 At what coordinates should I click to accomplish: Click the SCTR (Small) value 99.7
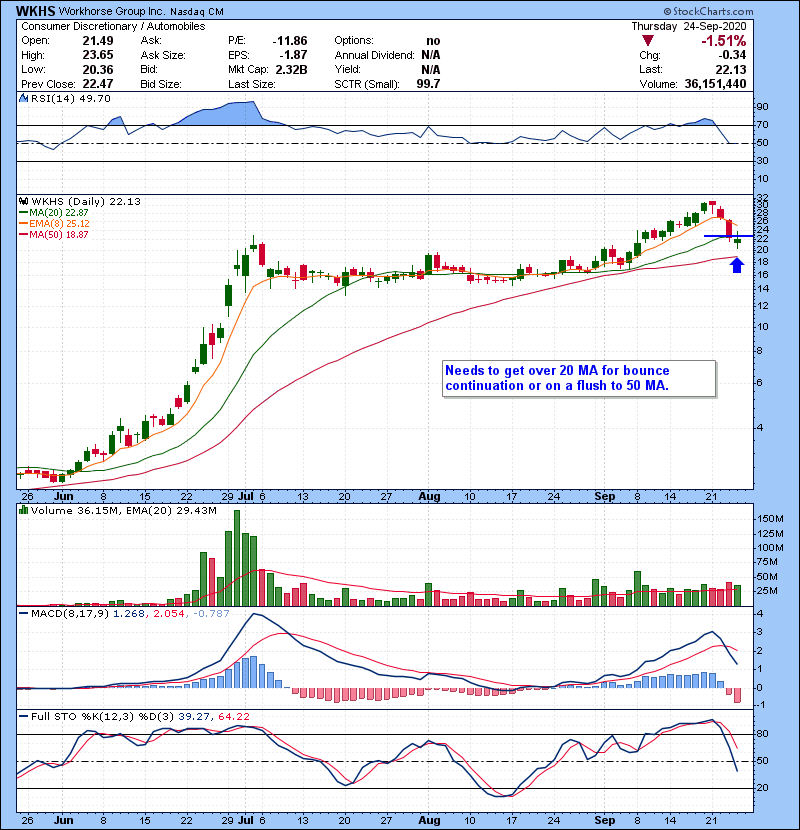pos(428,84)
